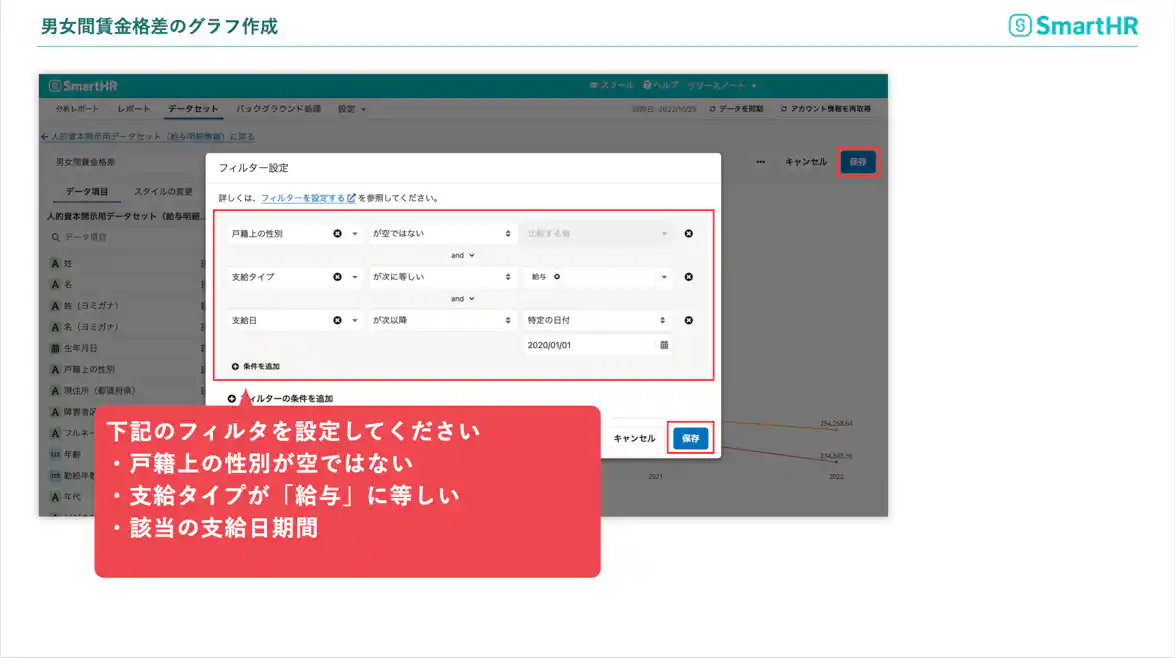The width and height of the screenshot is (1175, 658).
Task: Click the external link icon after フィルターを設定する
Action: pos(350,197)
